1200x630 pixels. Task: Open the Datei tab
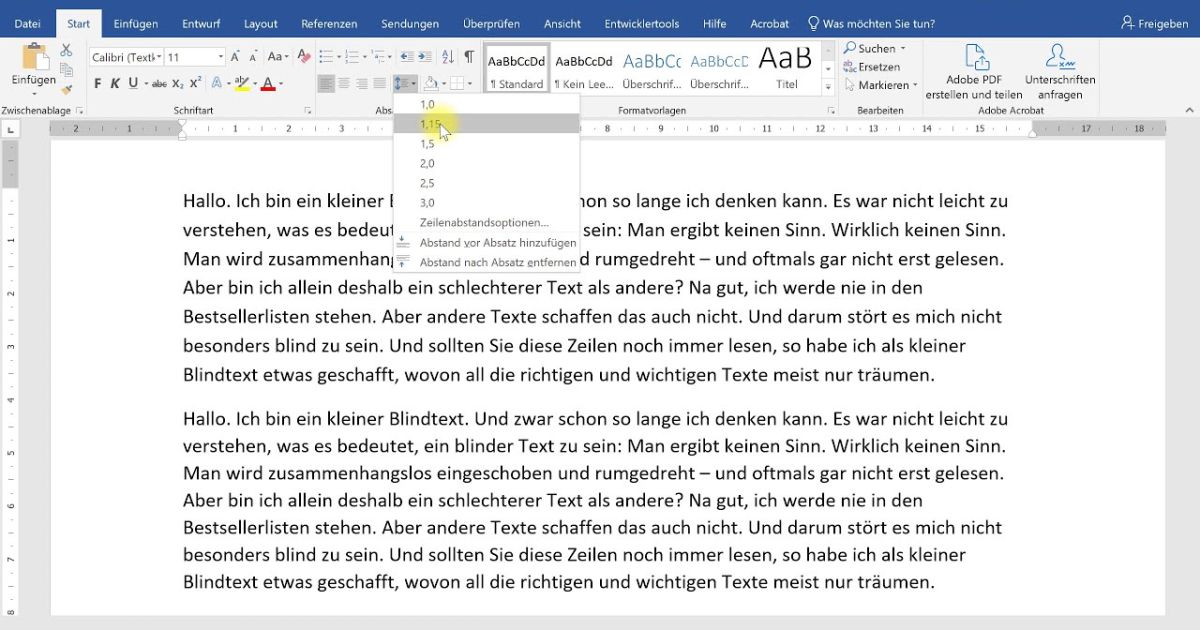28,23
